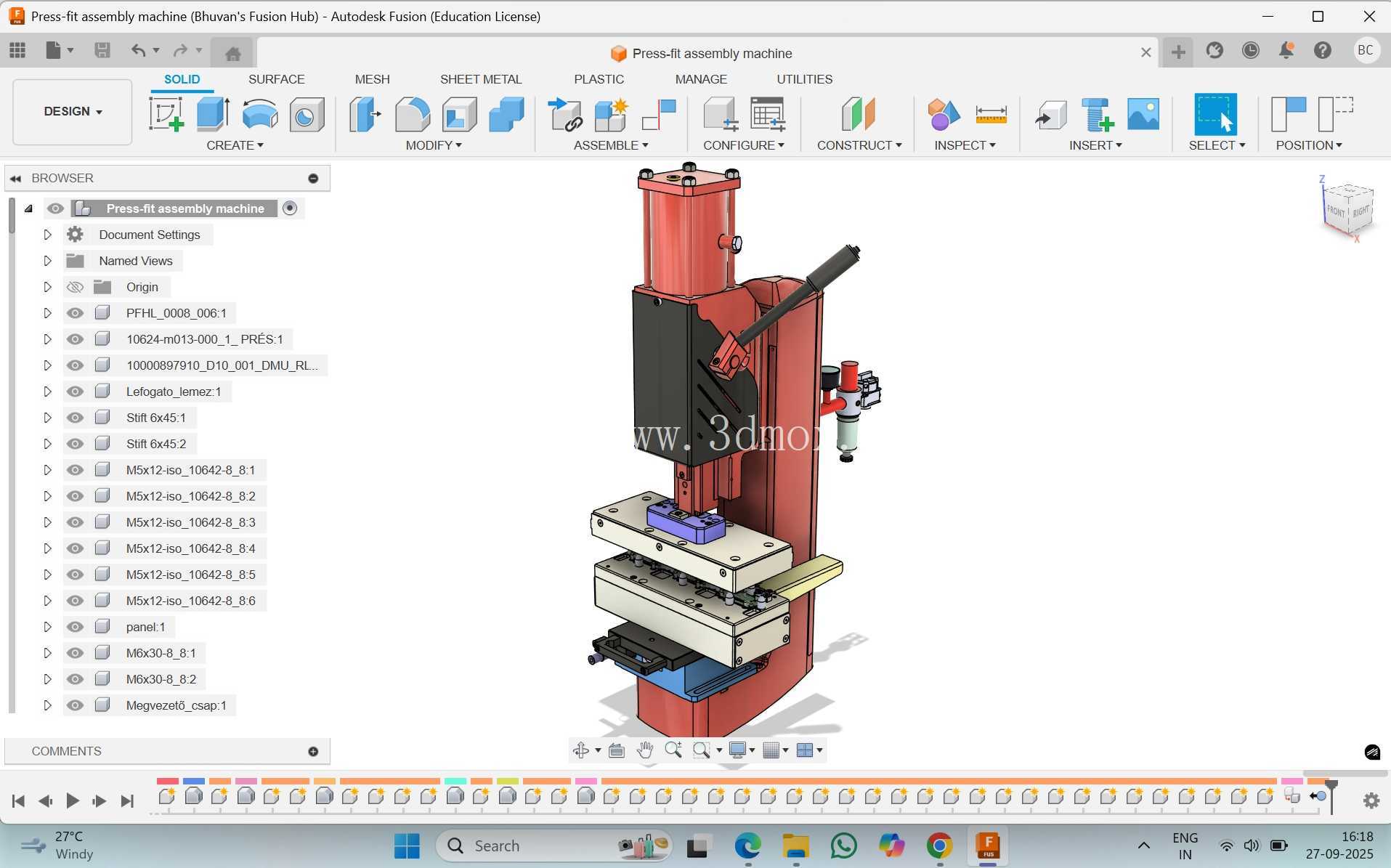Select the Create Sketch tool icon

166,115
